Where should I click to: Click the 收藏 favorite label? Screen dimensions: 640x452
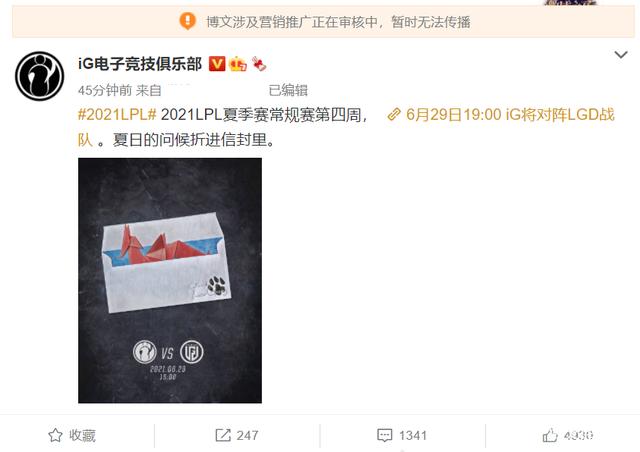(x=82, y=436)
